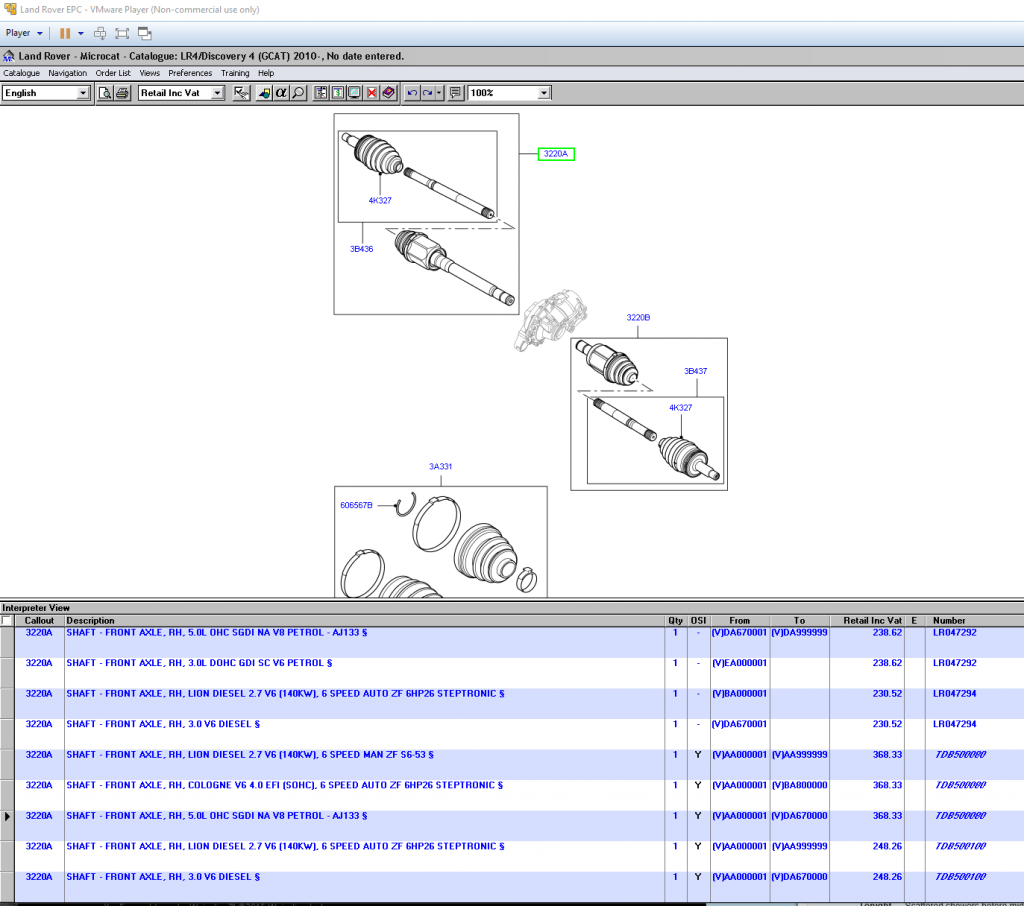
Task: Click the 4K327 callout near the 3220B shaft
Action: pos(680,408)
